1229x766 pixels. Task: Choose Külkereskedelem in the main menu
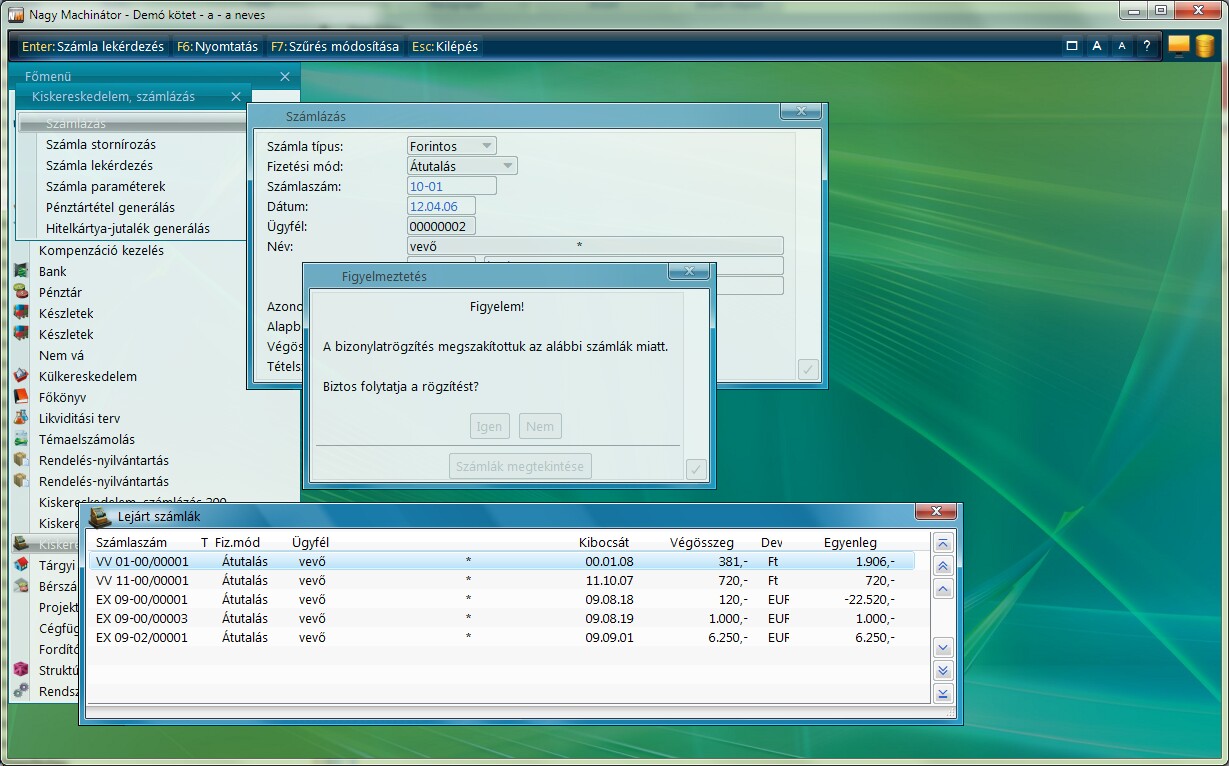87,376
